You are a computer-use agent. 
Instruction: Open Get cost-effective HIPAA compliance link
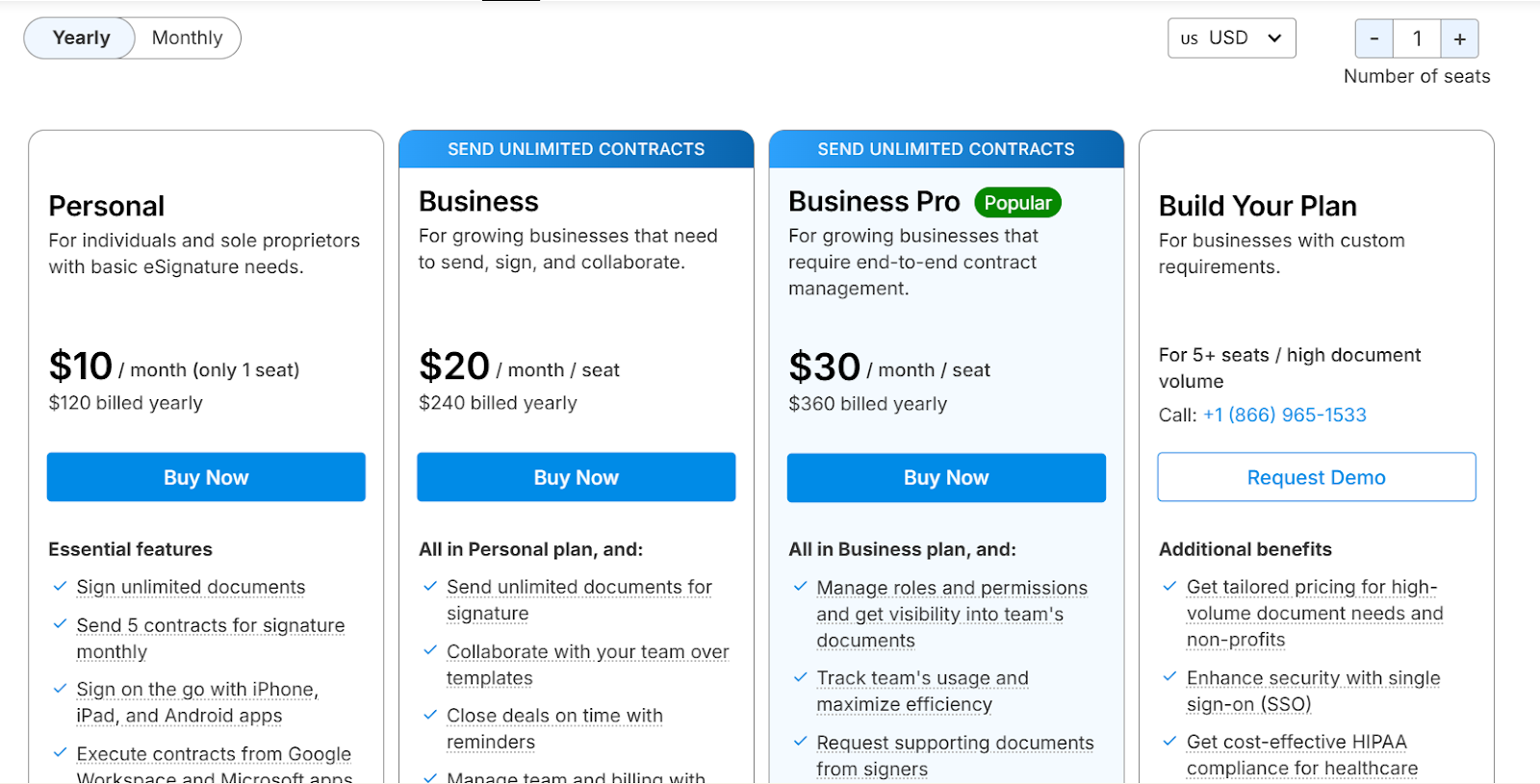[1297, 742]
